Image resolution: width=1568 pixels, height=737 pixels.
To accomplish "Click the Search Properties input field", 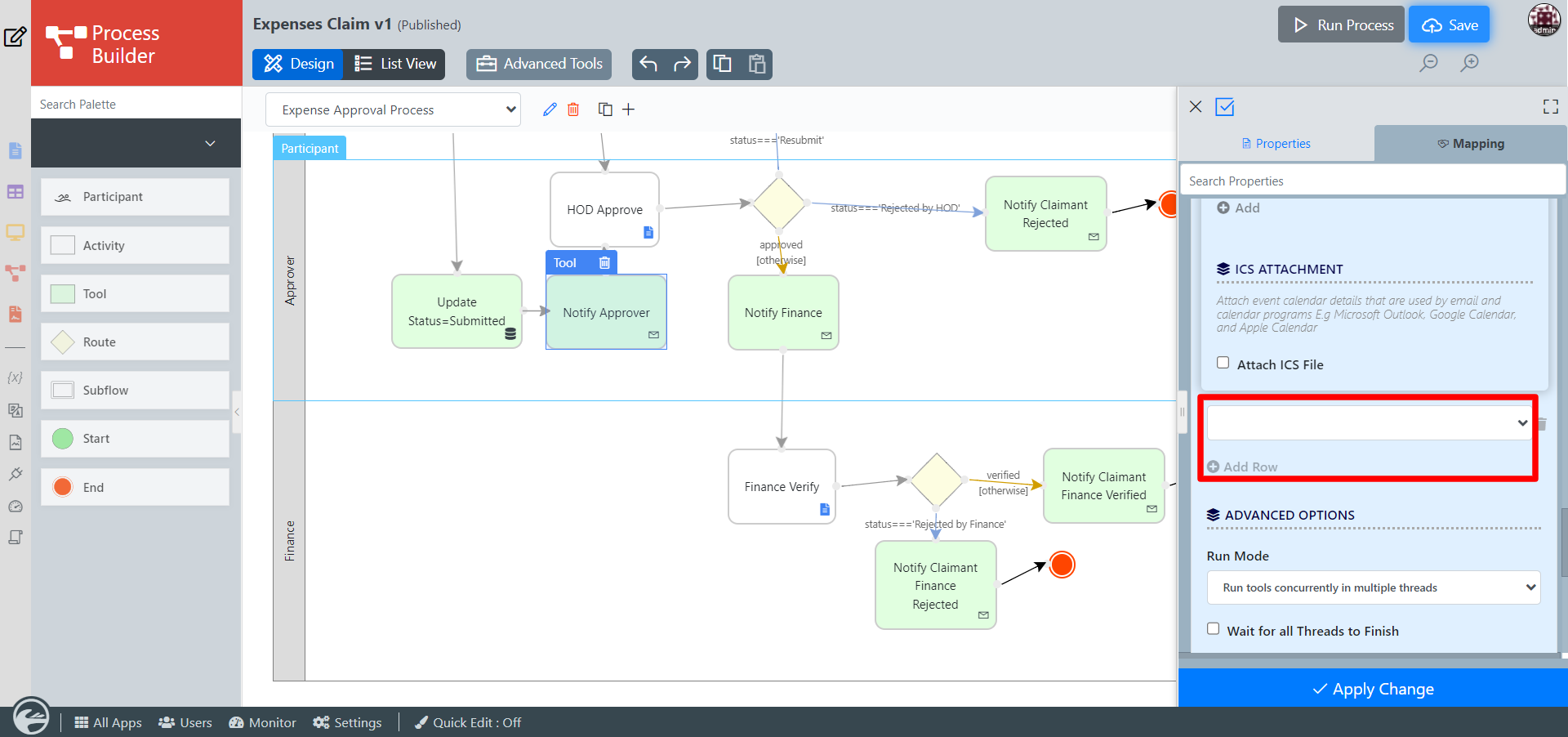I will tap(1372, 181).
